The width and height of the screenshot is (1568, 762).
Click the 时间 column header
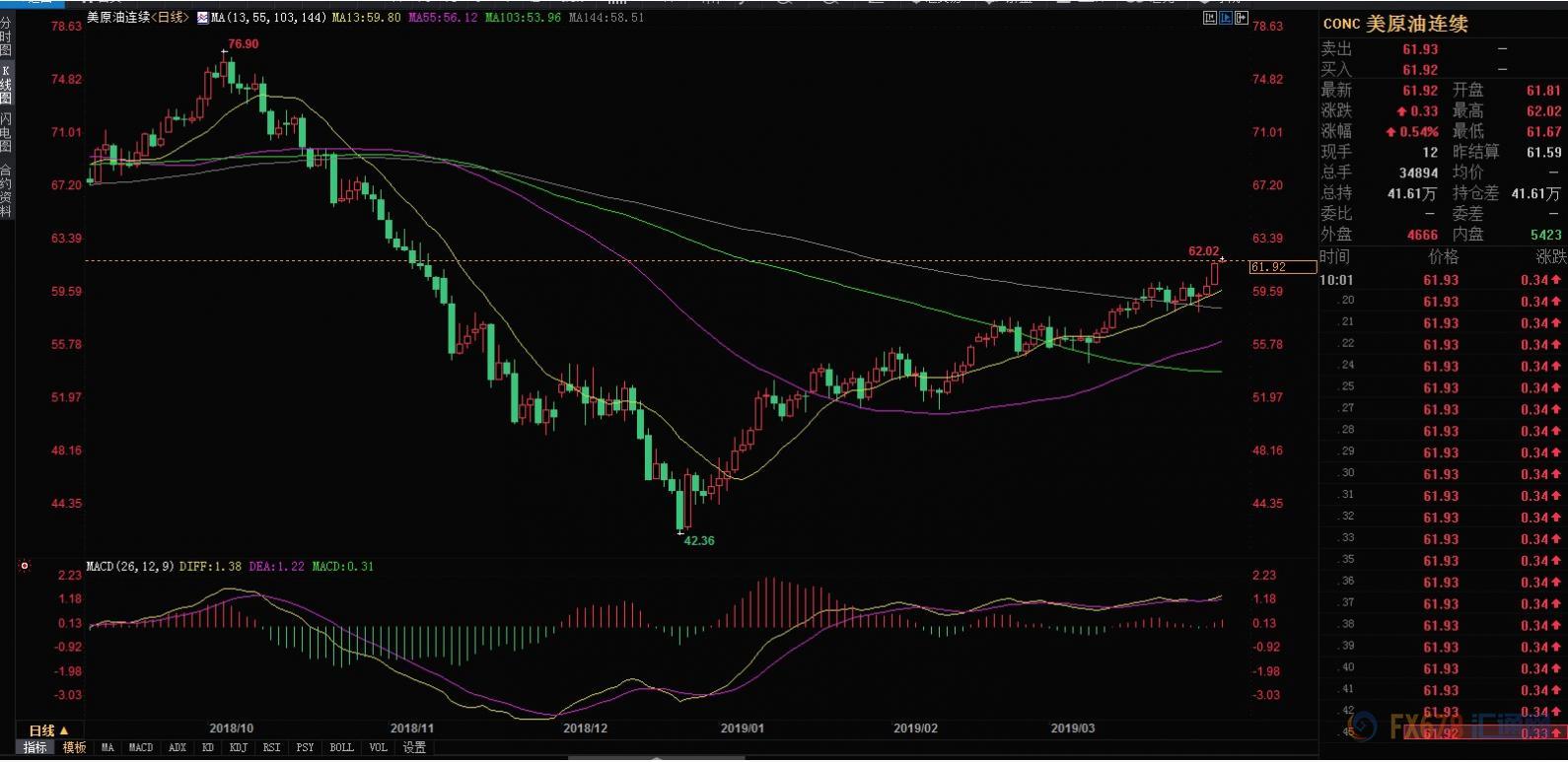click(x=1335, y=257)
